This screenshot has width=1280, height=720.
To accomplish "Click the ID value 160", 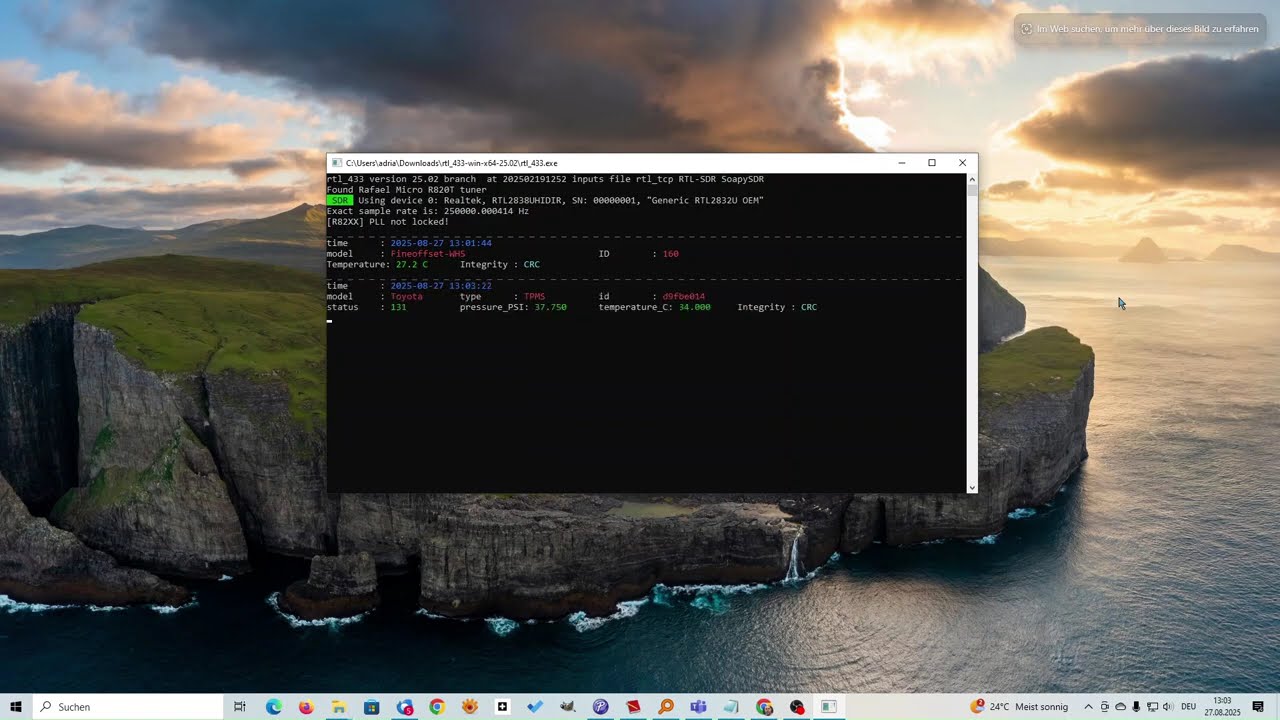I will (x=670, y=254).
